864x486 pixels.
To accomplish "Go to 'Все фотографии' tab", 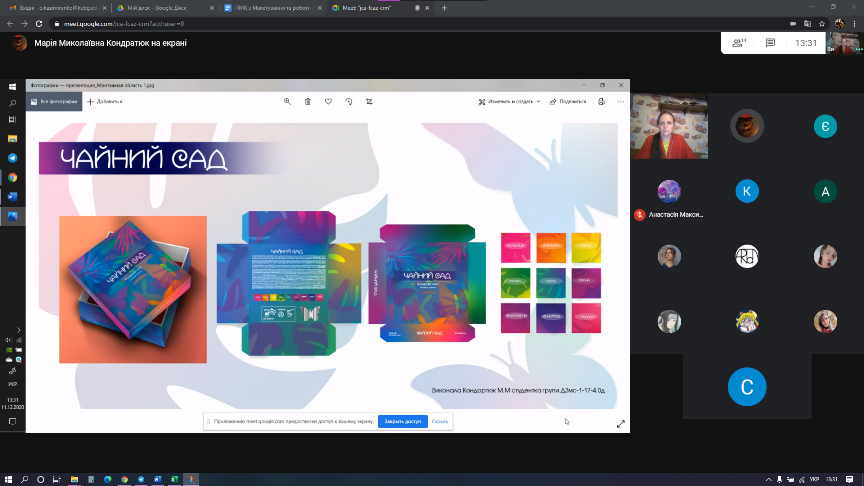I will [x=54, y=101].
